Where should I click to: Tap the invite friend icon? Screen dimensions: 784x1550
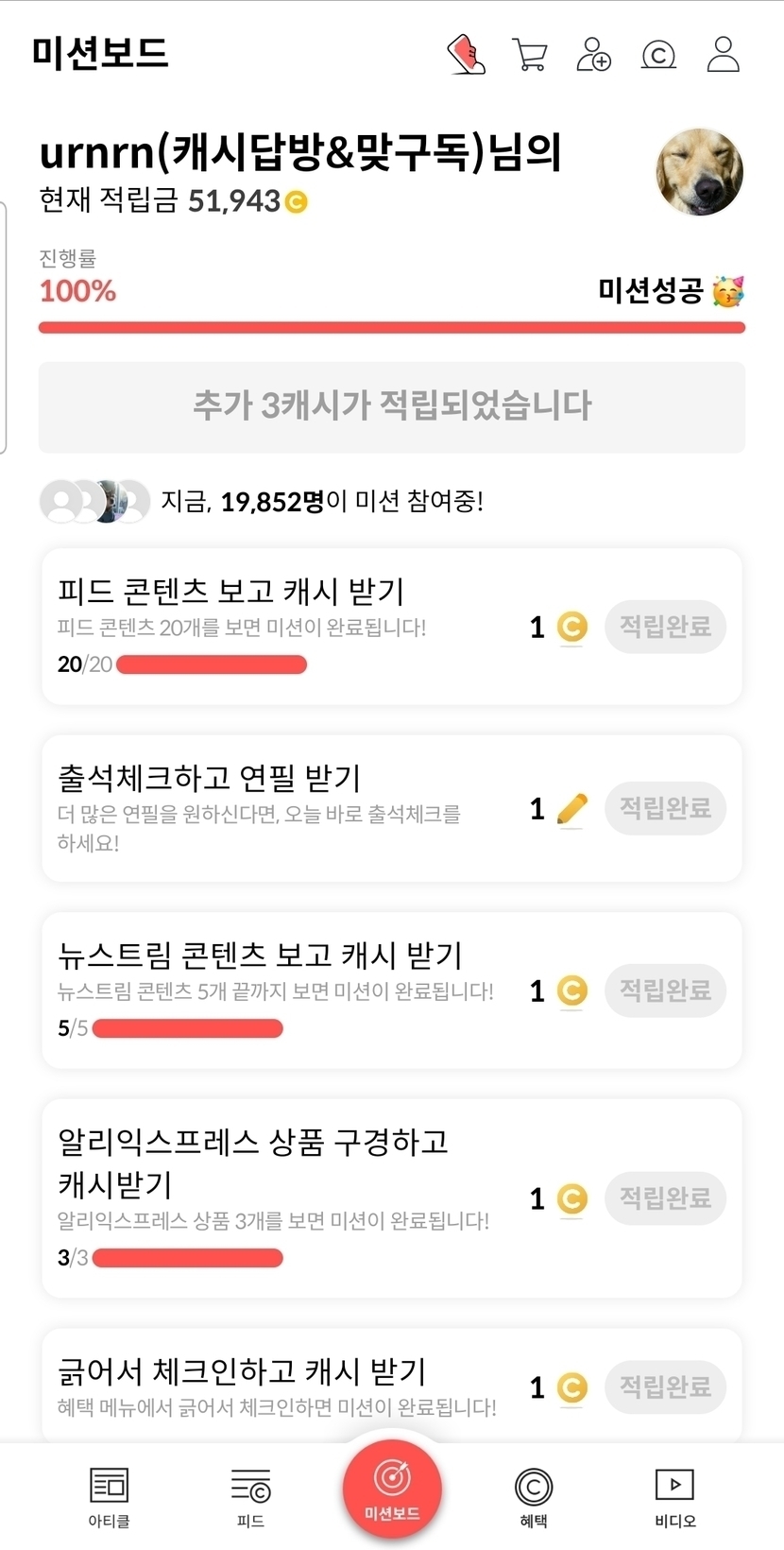pos(593,55)
